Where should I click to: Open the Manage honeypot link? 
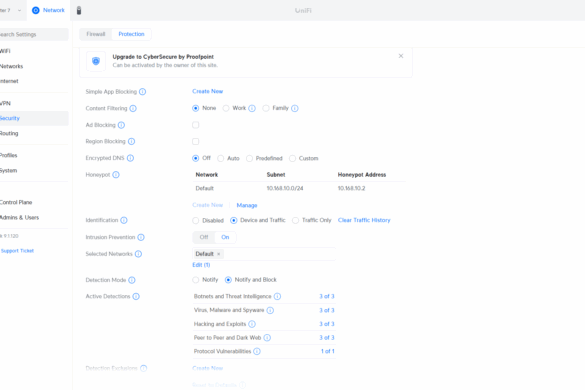coord(247,205)
